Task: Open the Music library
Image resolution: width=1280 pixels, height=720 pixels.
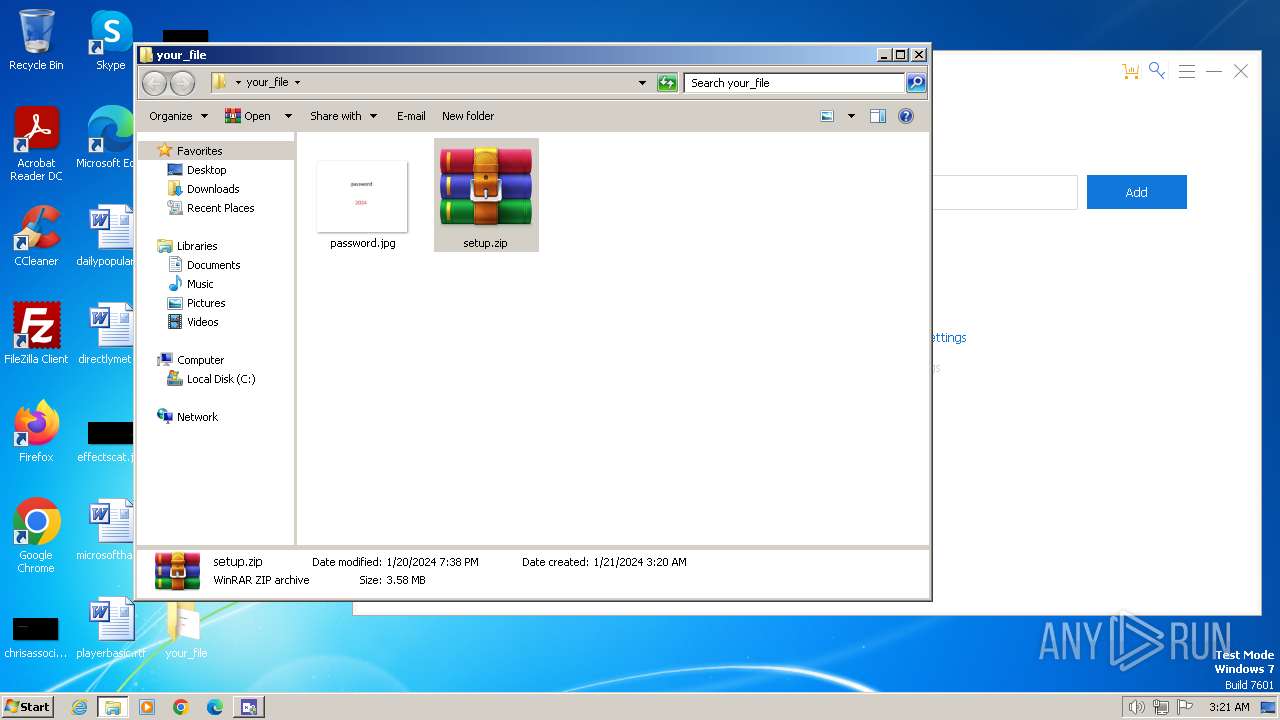Action: tap(200, 284)
